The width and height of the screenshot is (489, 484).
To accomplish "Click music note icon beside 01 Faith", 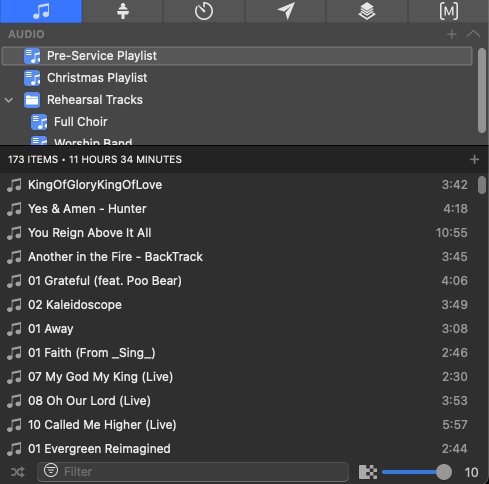I will 14,353.
